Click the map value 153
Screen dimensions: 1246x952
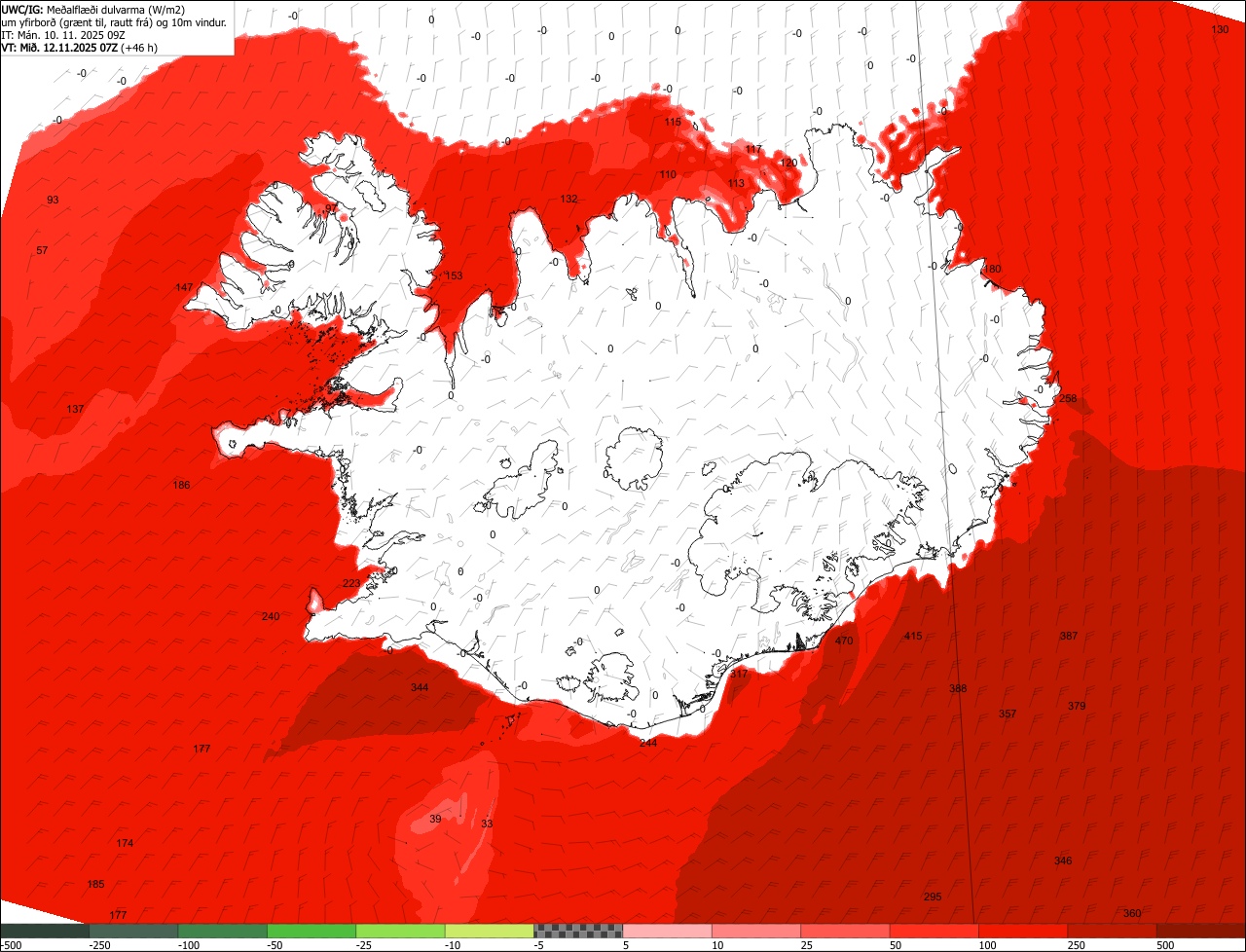click(x=454, y=276)
